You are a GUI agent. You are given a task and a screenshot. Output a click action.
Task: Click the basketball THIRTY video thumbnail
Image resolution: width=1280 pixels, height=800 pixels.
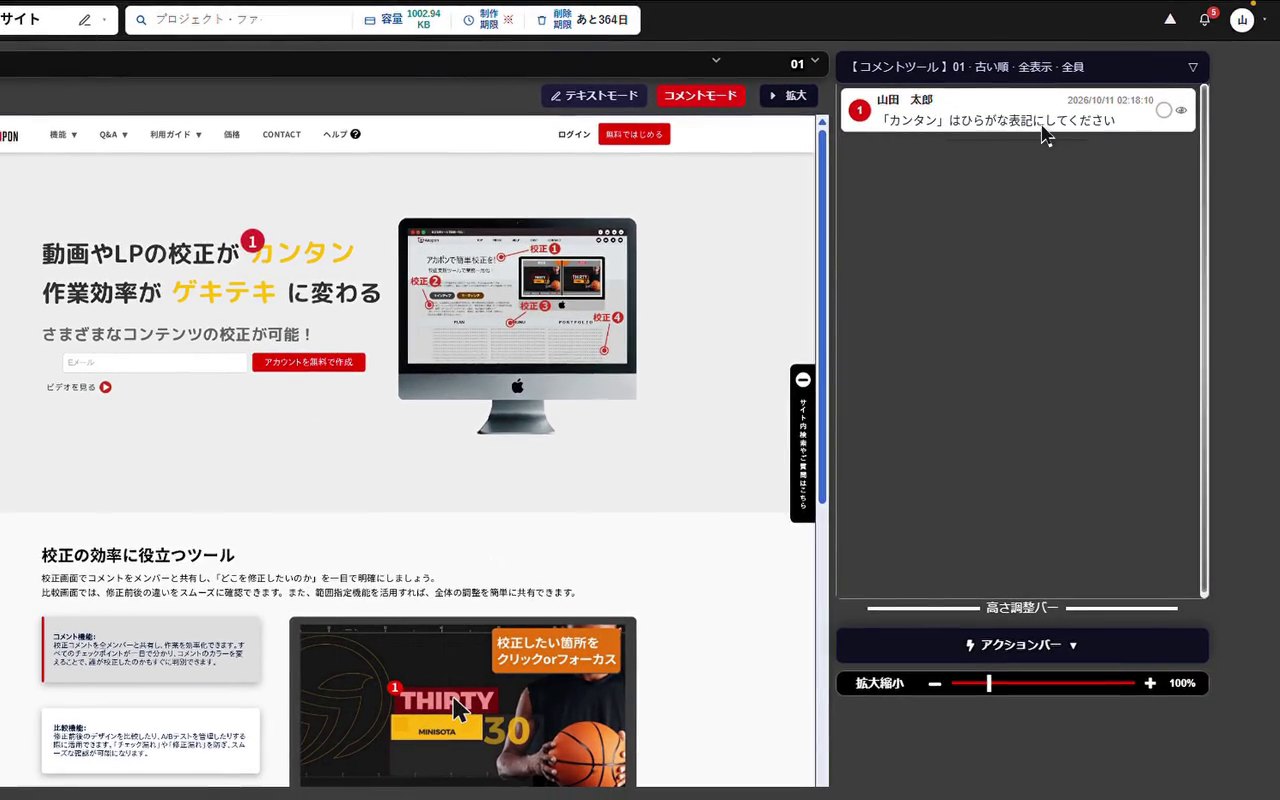pos(463,702)
